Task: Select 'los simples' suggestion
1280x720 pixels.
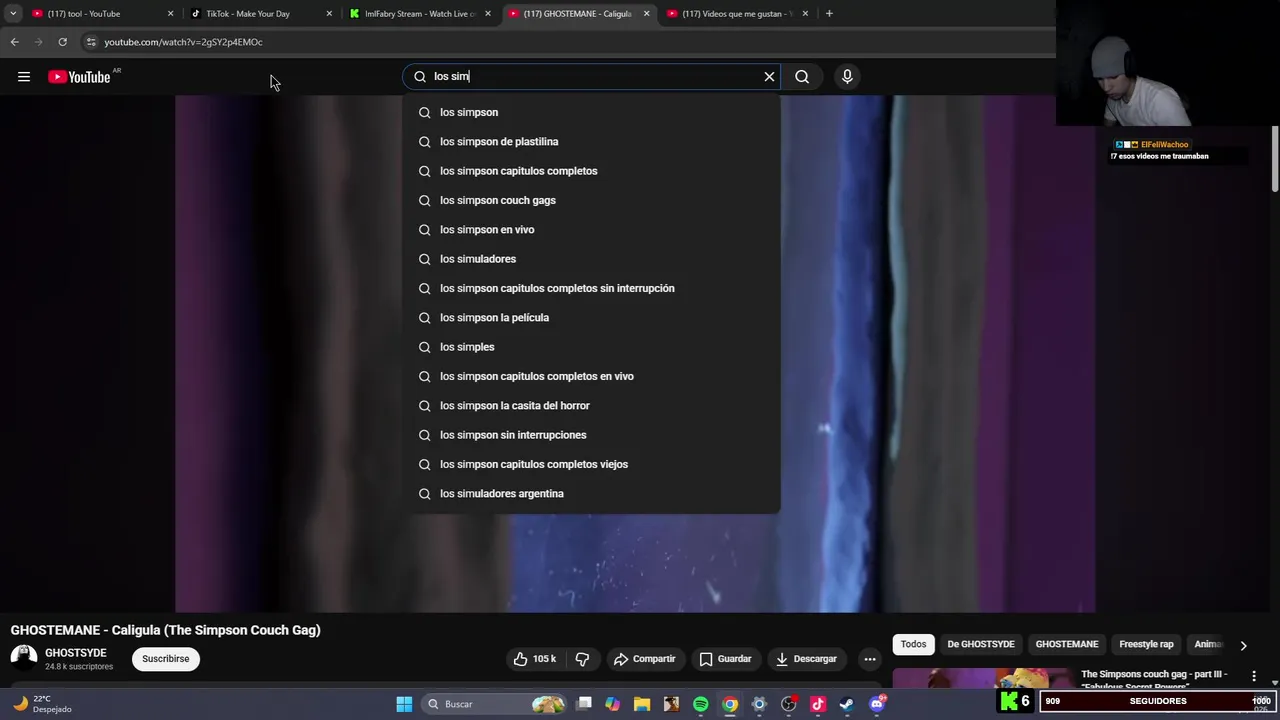Action: (591, 347)
